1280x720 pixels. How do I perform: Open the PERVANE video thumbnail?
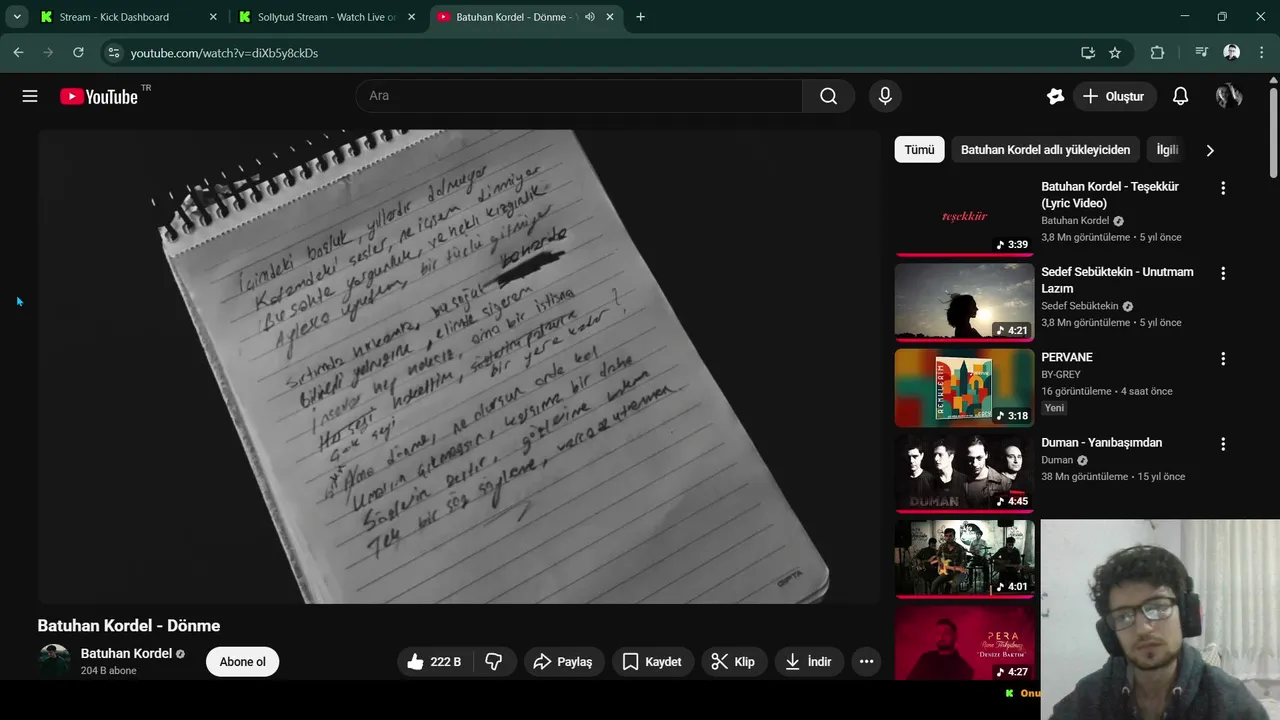click(x=964, y=387)
